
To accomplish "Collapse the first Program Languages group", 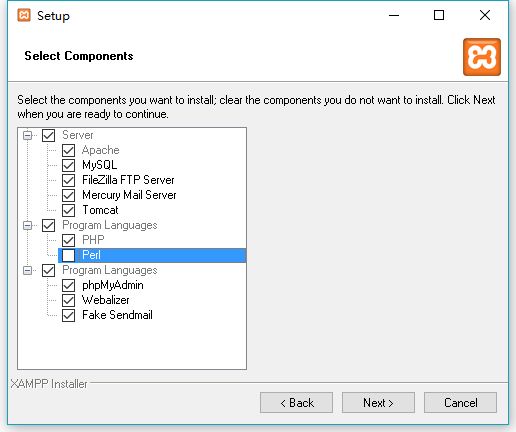I will pyautogui.click(x=28, y=225).
